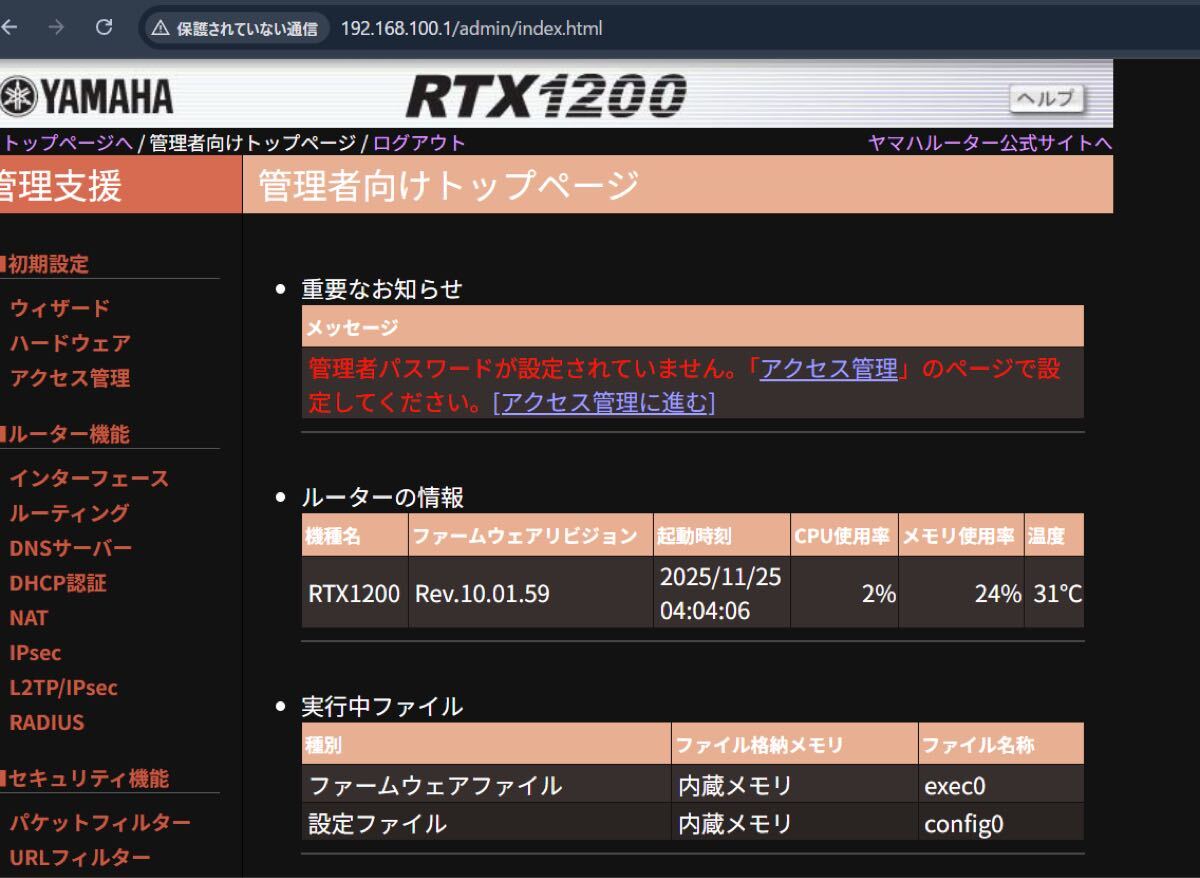The height and width of the screenshot is (878, 1200).
Task: Open ウィザード in sidebar
Action: [60, 308]
